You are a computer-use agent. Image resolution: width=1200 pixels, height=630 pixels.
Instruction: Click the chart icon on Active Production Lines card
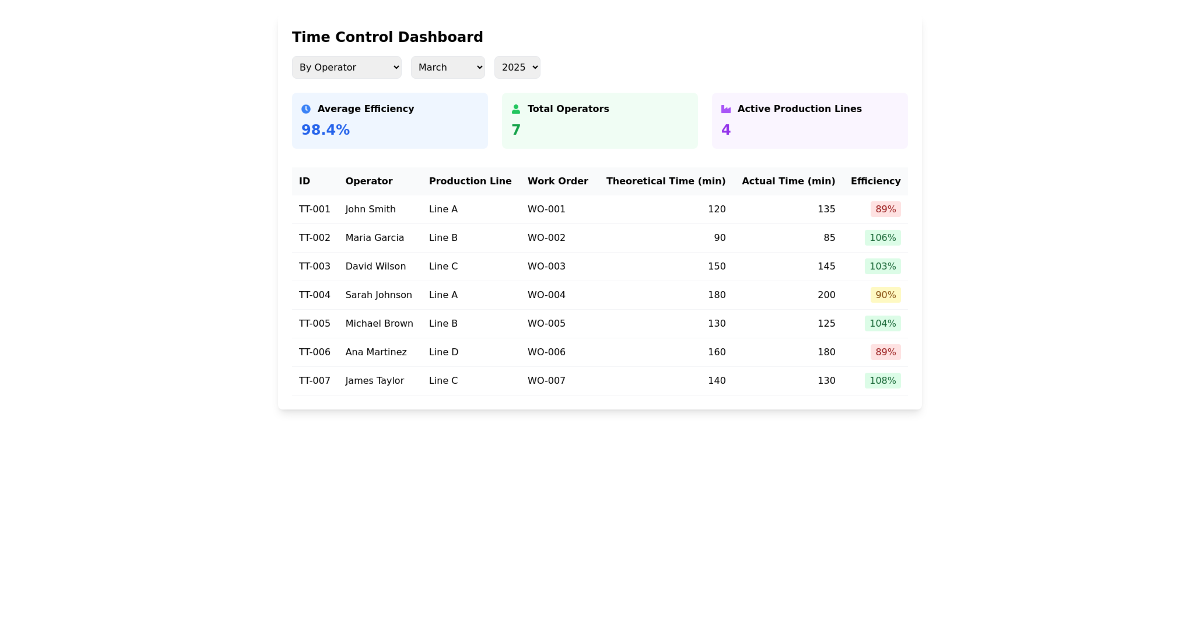(725, 108)
